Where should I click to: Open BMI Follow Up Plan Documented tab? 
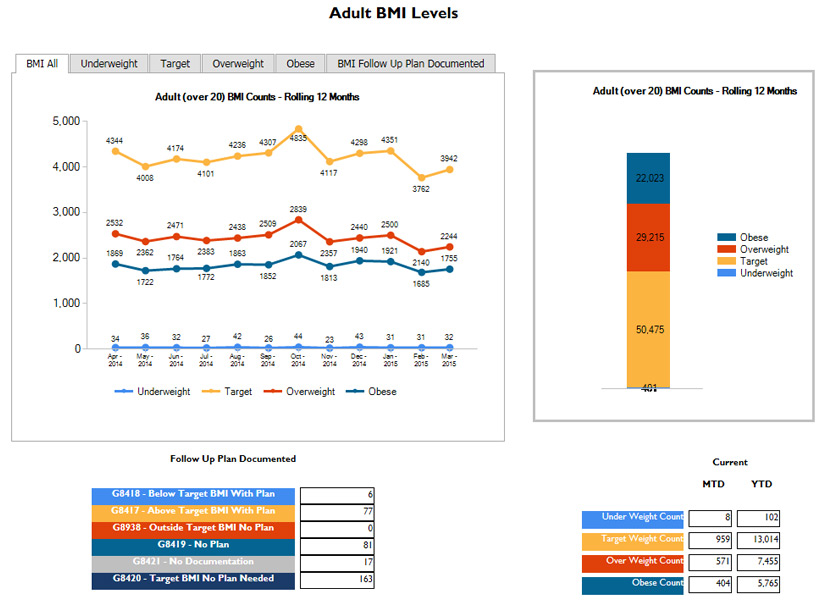click(x=410, y=63)
